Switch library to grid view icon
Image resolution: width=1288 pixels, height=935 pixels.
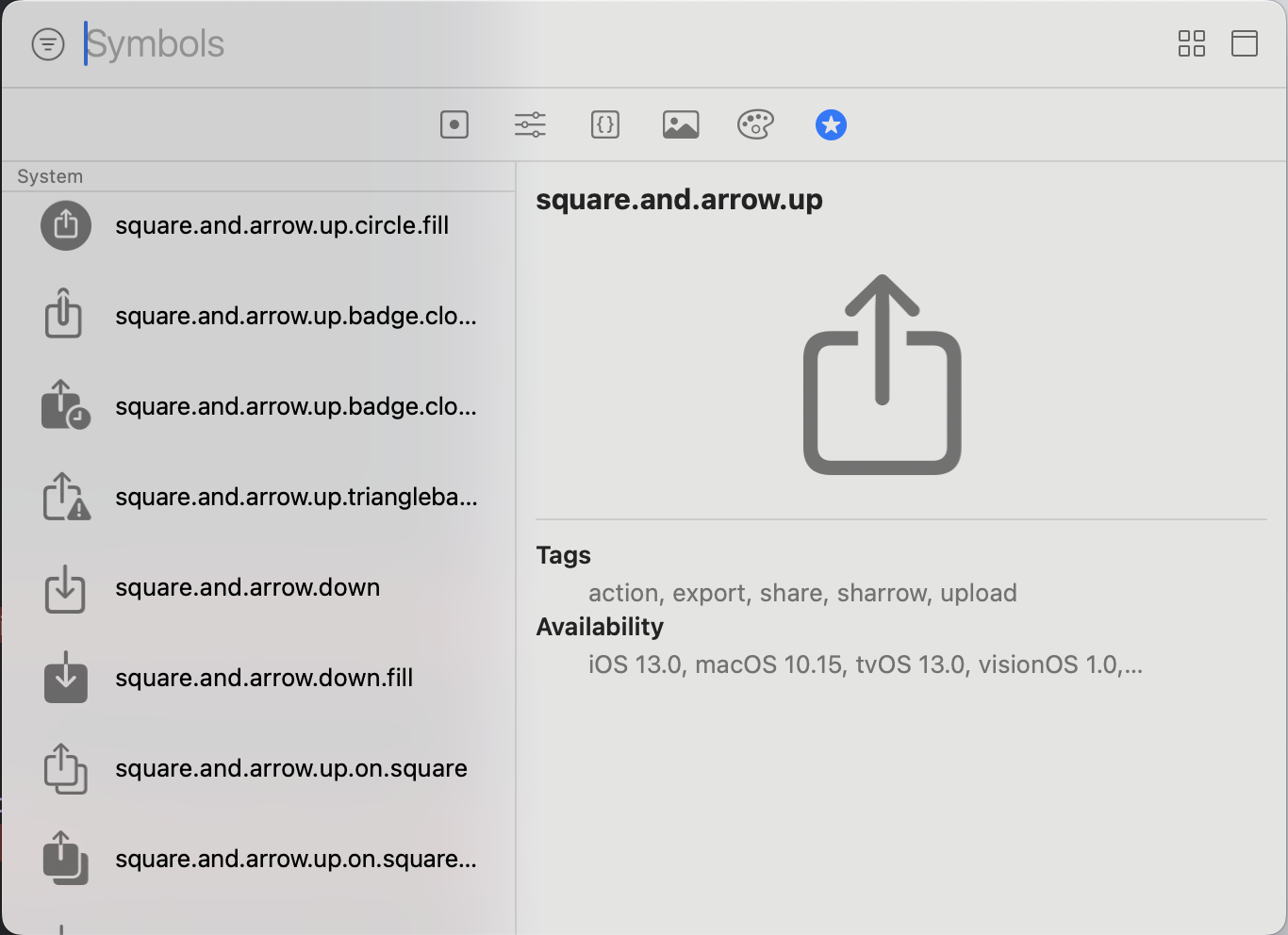1192,43
